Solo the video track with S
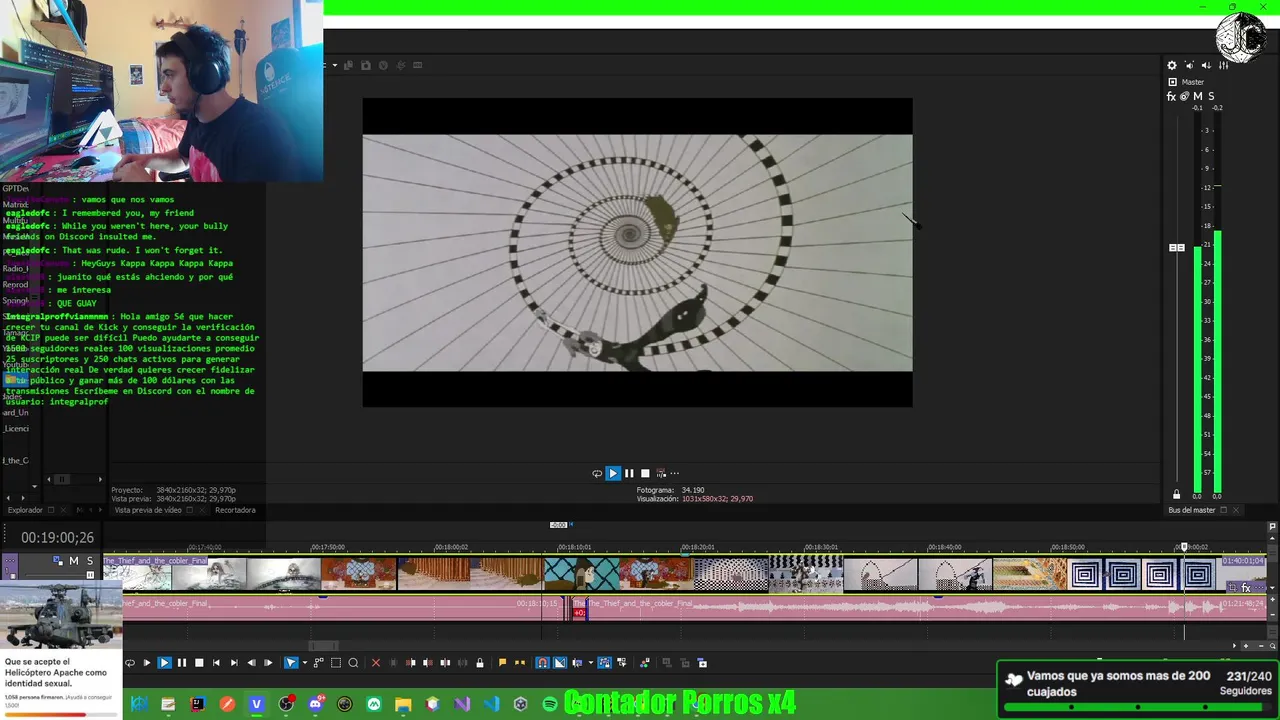Image resolution: width=1280 pixels, height=720 pixels. [89, 561]
